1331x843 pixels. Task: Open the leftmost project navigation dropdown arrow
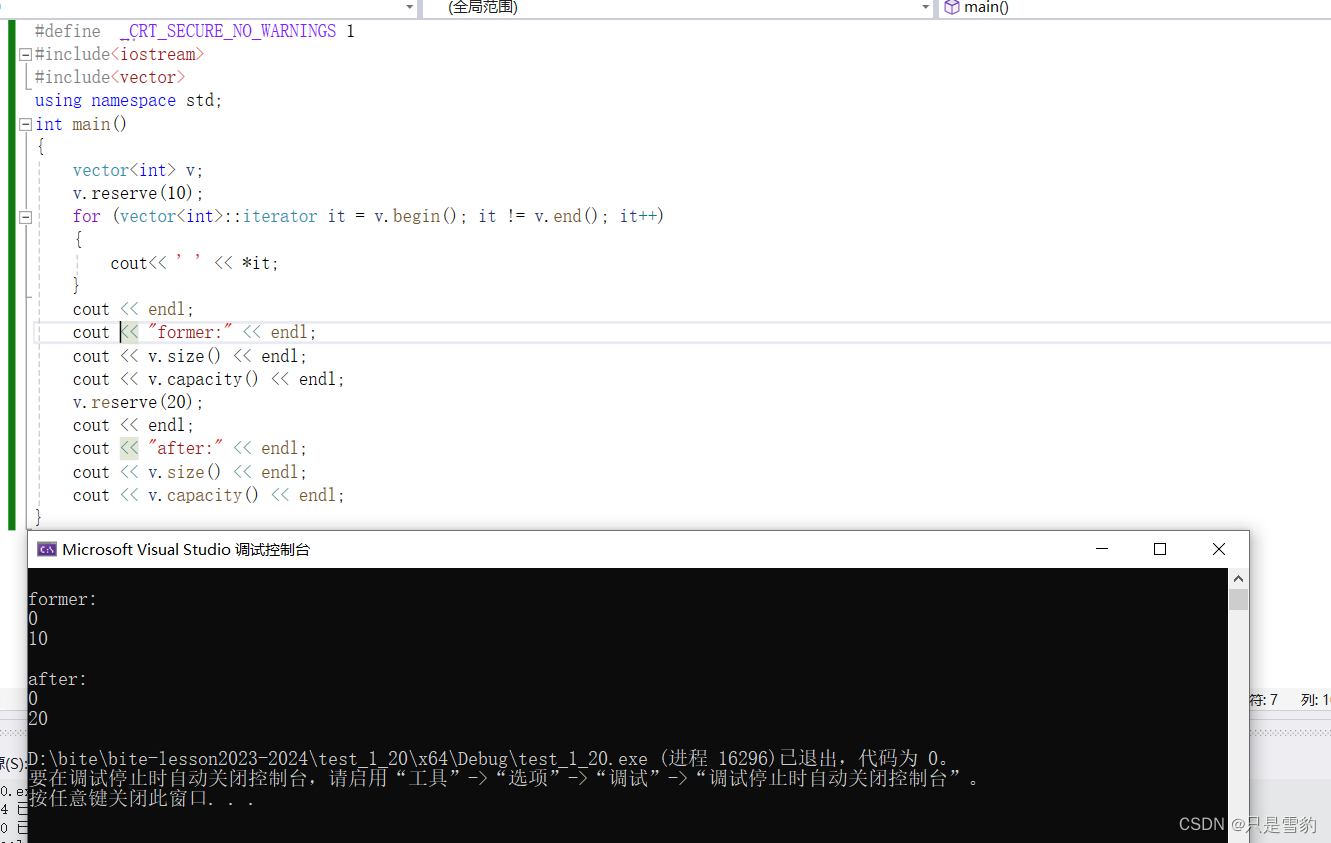[x=410, y=8]
